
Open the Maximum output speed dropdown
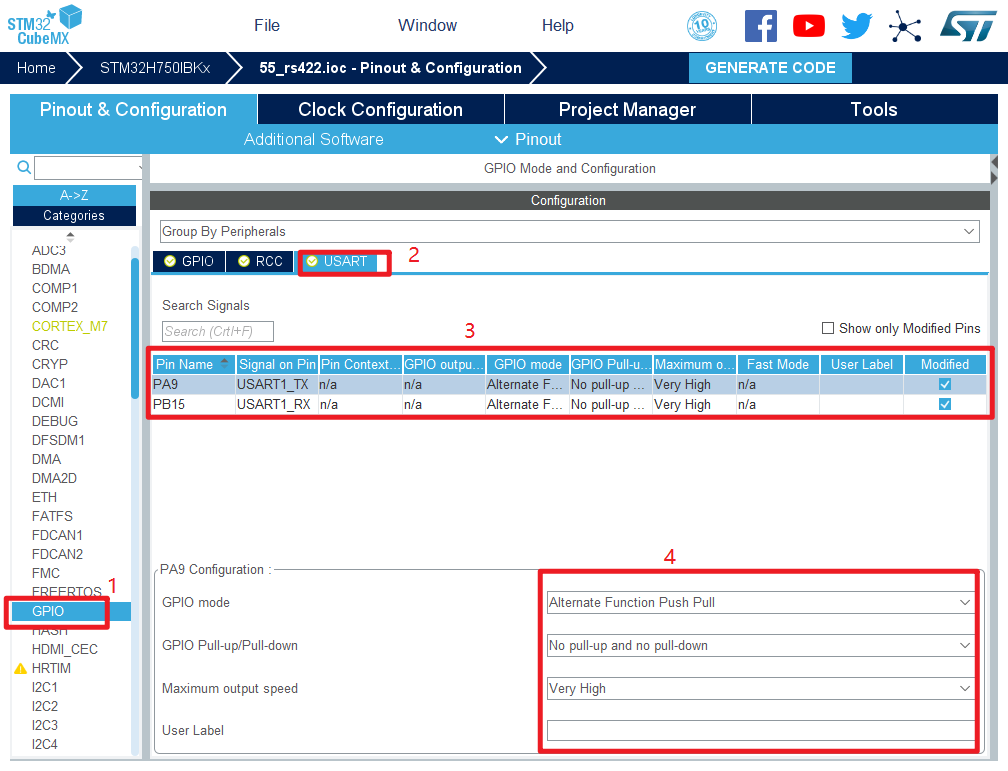point(760,688)
